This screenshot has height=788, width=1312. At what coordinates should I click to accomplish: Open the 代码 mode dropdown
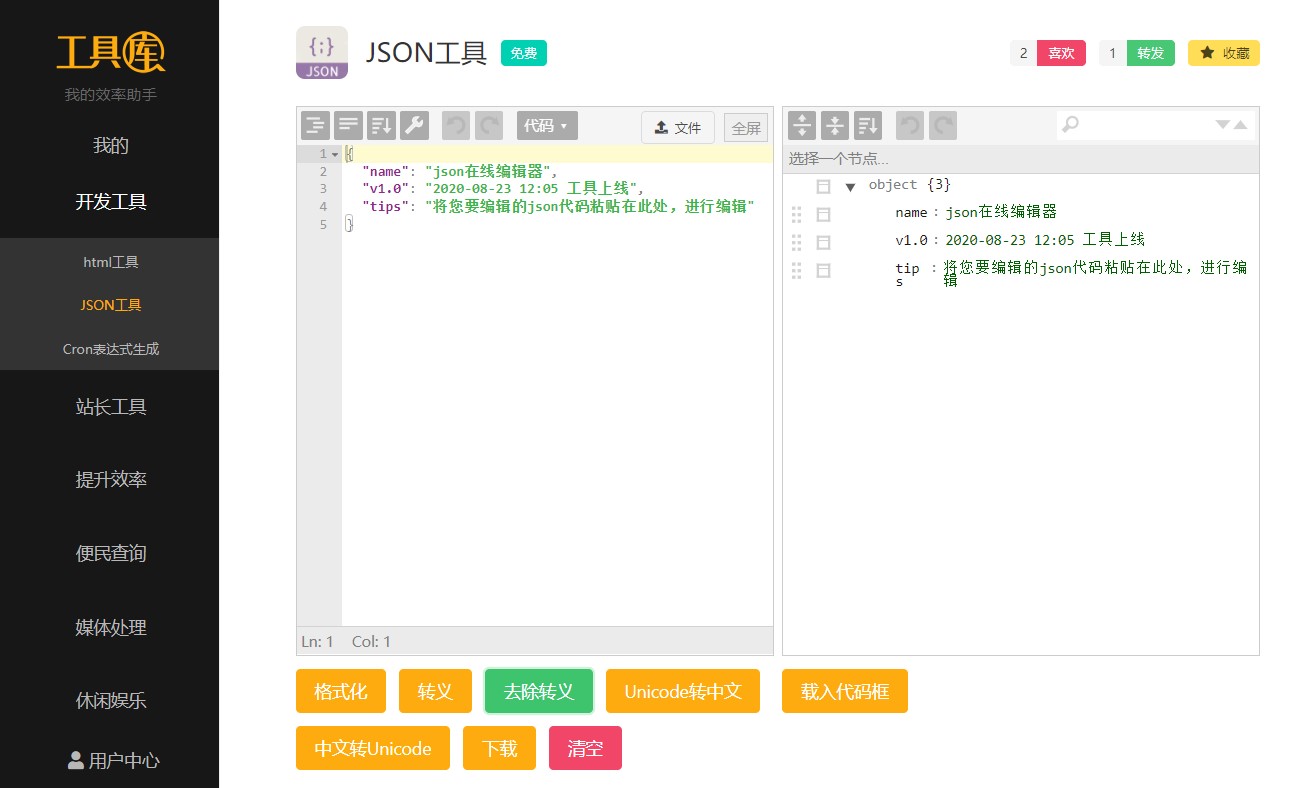coord(547,126)
